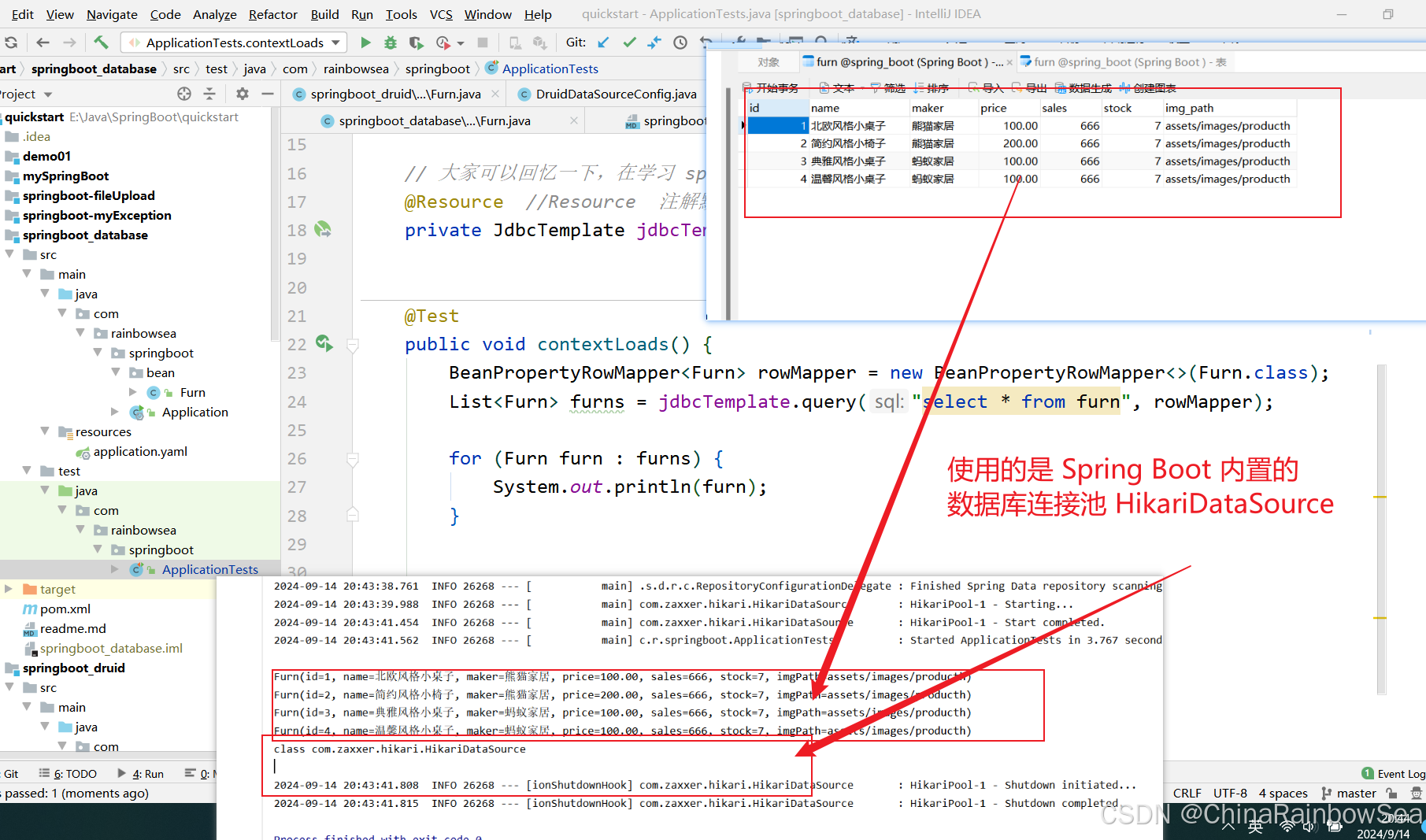Viewport: 1426px width, 840px height.
Task: Click Navicat 导出 export button
Action: [x=1029, y=87]
